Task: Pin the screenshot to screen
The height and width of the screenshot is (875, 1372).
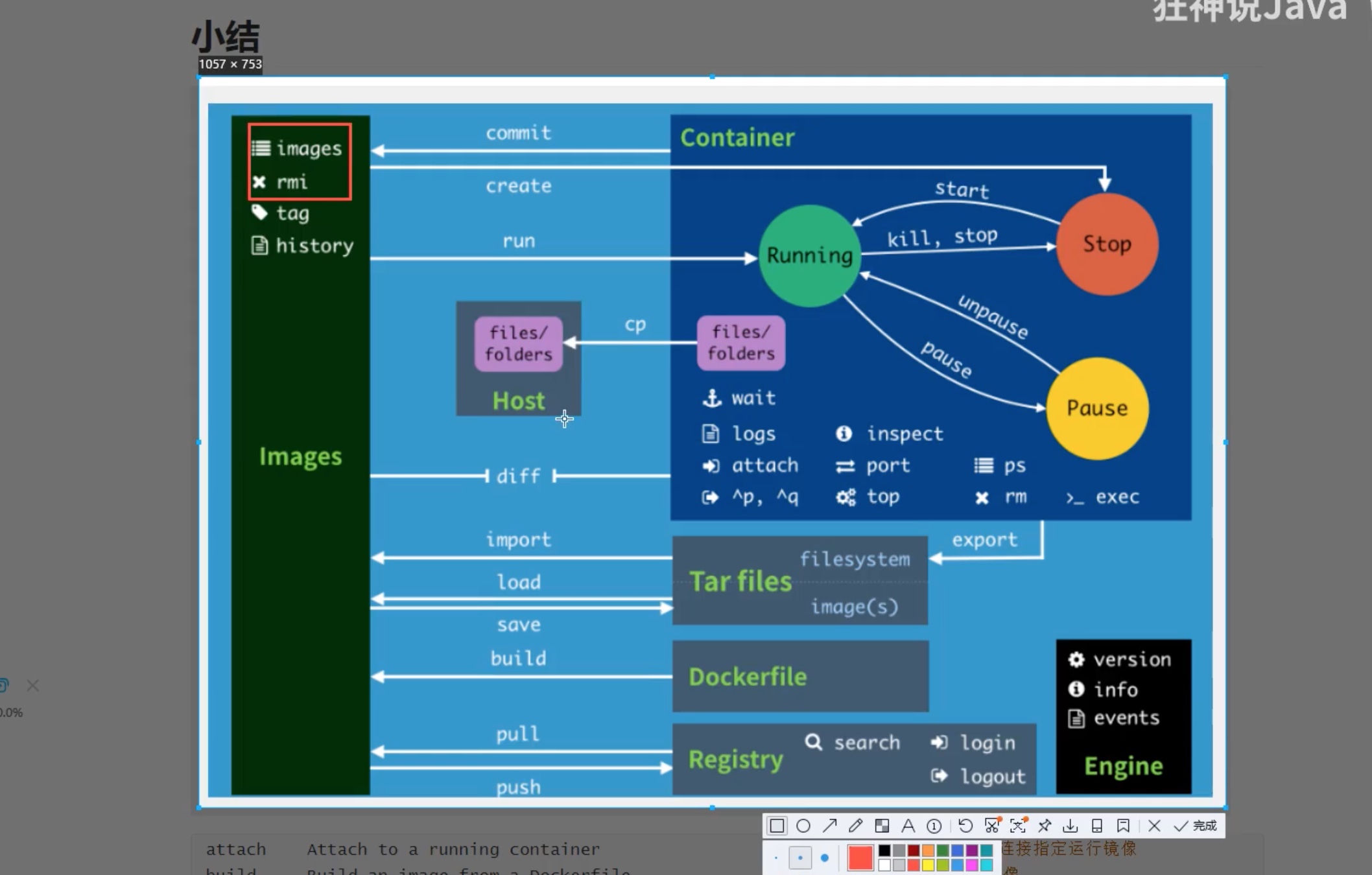Action: pos(1045,826)
